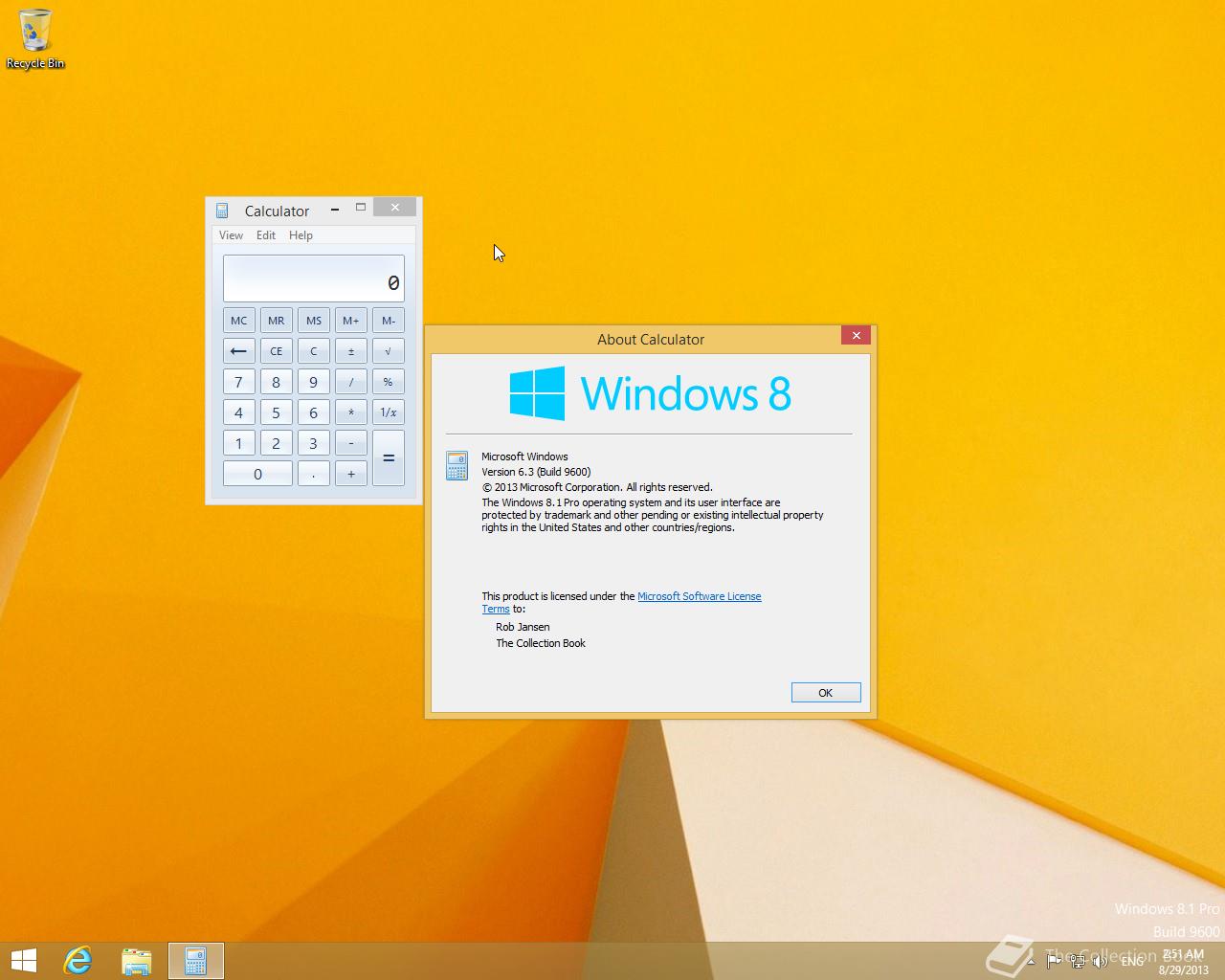Image resolution: width=1225 pixels, height=980 pixels.
Task: Click the 2 key in Calculator
Action: coord(277,443)
